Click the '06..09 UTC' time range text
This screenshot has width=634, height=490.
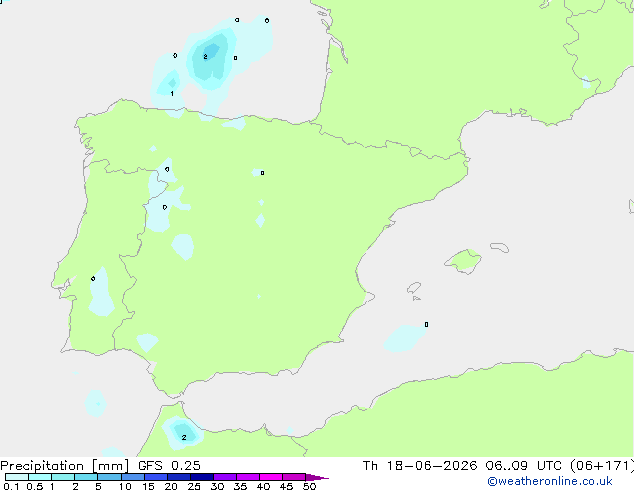click(x=524, y=466)
